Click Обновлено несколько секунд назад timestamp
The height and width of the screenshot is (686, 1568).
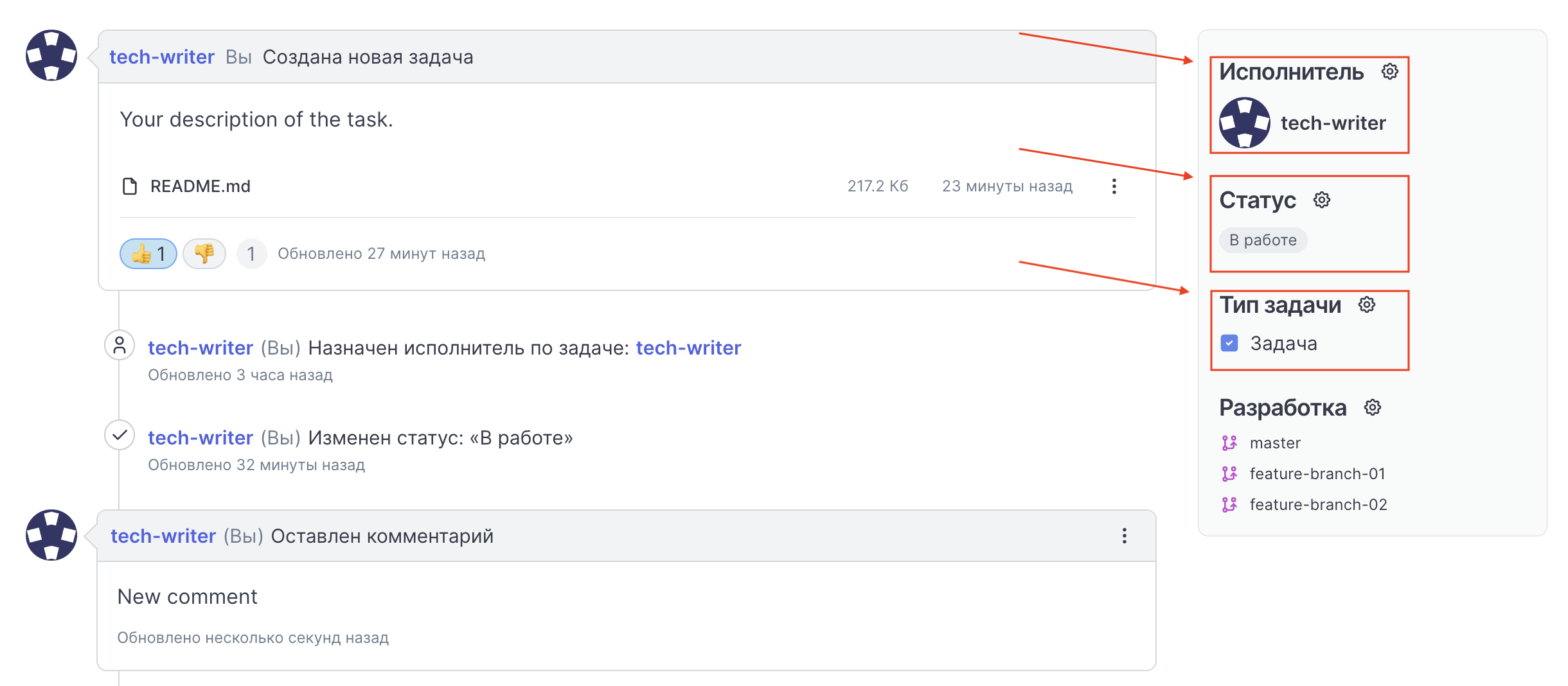(x=253, y=638)
